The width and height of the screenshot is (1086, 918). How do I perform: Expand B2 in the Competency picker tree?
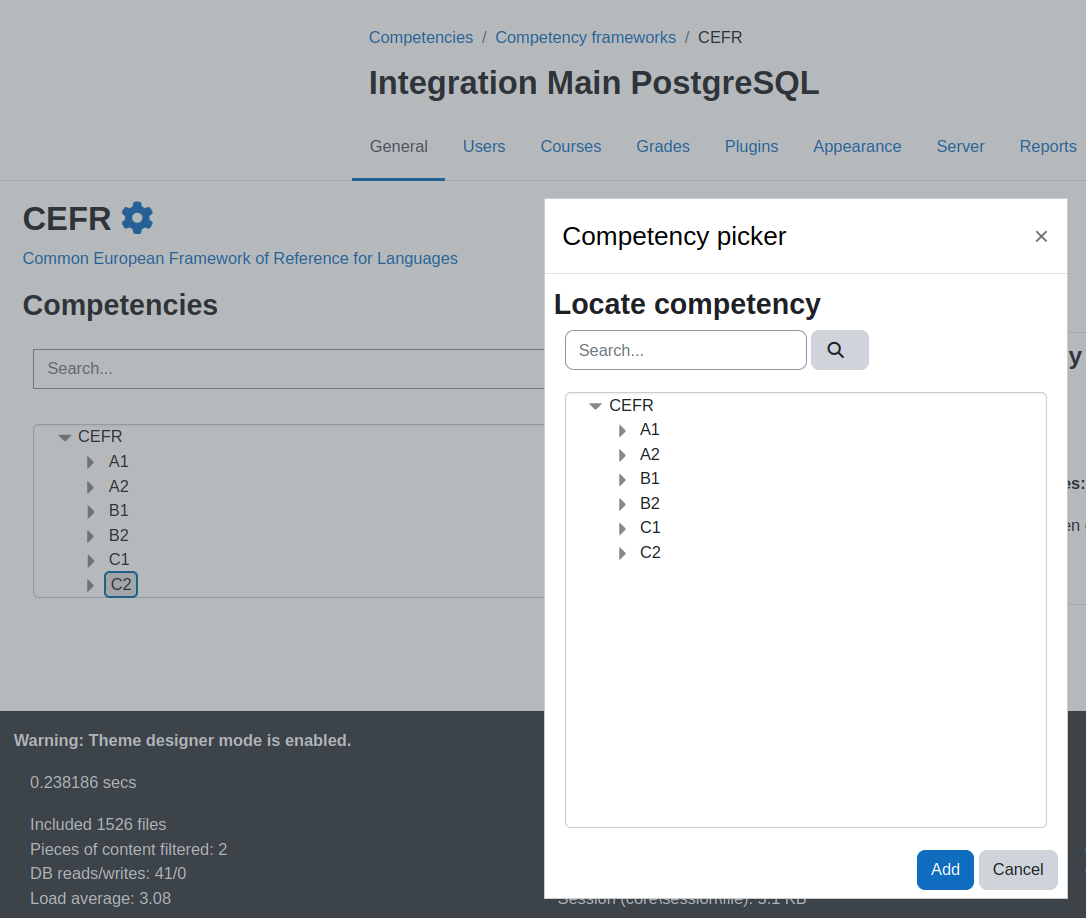click(622, 504)
